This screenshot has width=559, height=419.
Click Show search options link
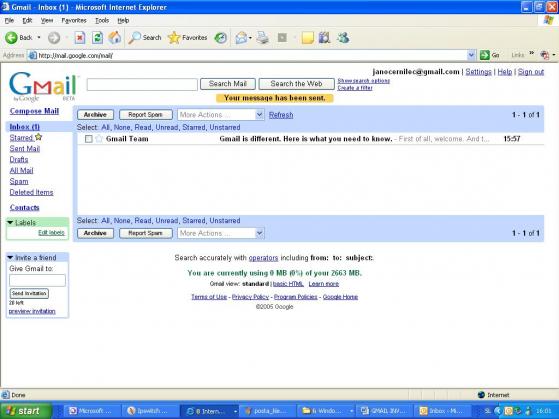(x=364, y=81)
